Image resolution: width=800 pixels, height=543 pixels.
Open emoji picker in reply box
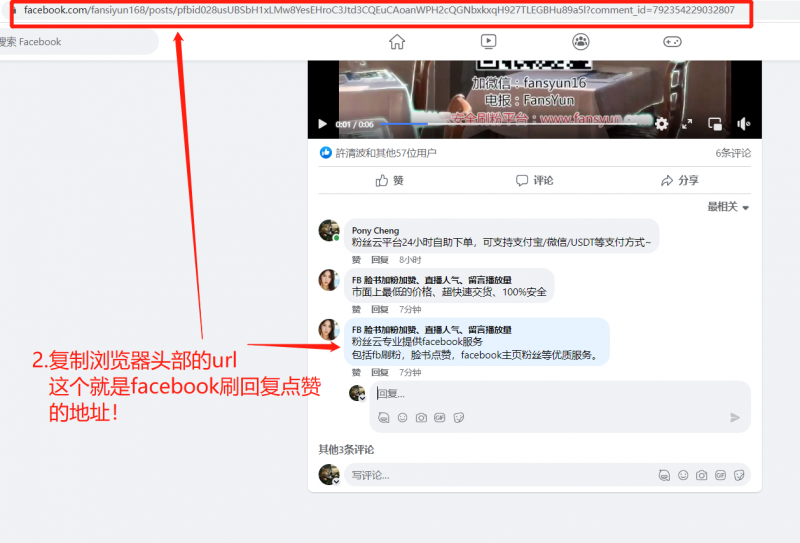[x=403, y=417]
